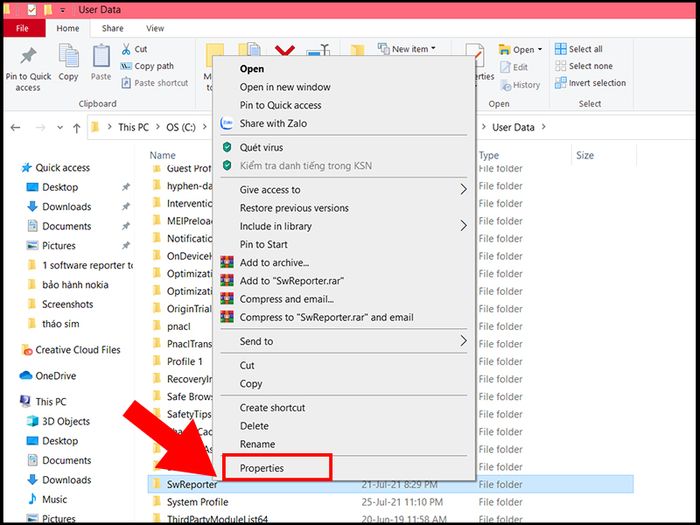700x525 pixels.
Task: Click the OneDrive cloud icon in sidebar
Action: tap(26, 376)
